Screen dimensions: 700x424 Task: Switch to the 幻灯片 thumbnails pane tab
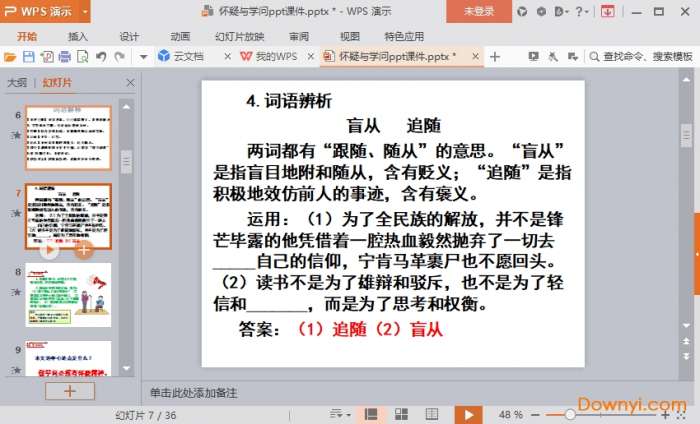point(57,83)
